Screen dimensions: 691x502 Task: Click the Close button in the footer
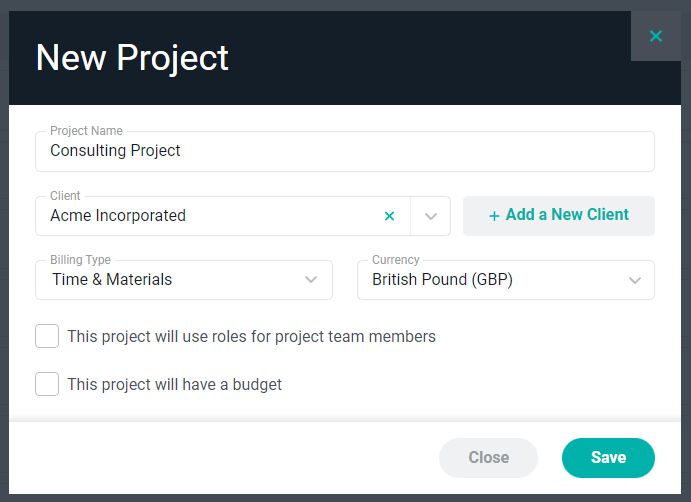coord(488,457)
